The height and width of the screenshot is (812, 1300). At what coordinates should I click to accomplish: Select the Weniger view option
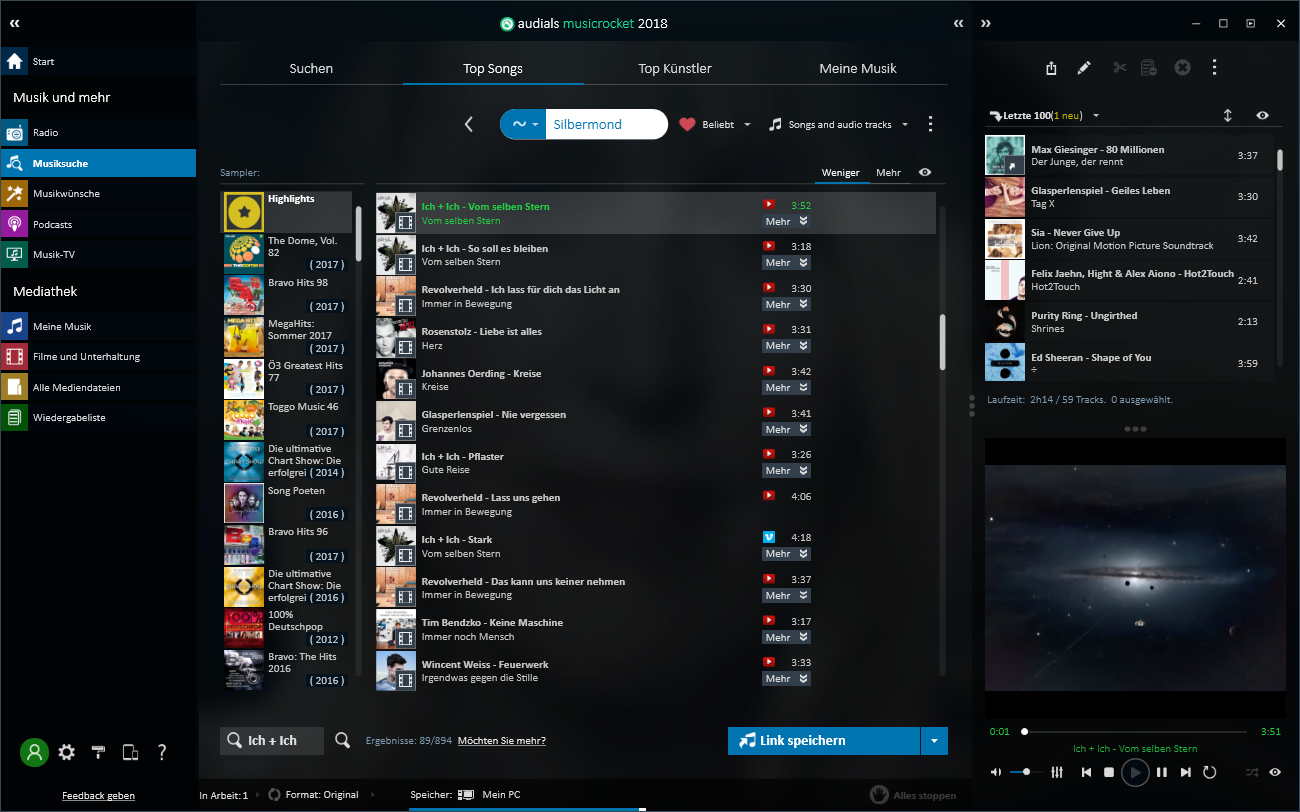tap(840, 172)
